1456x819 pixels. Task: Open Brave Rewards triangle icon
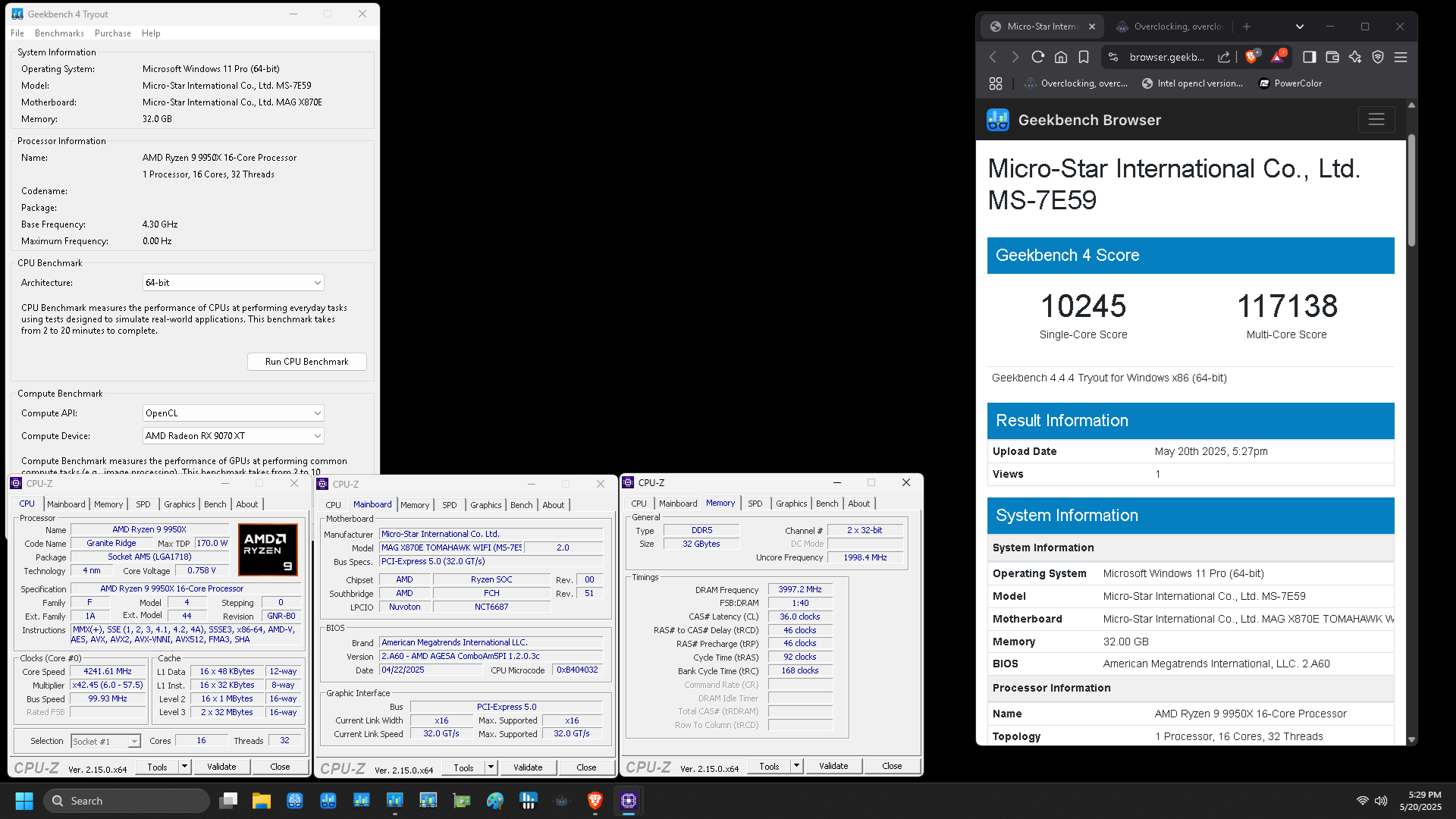[x=1279, y=56]
